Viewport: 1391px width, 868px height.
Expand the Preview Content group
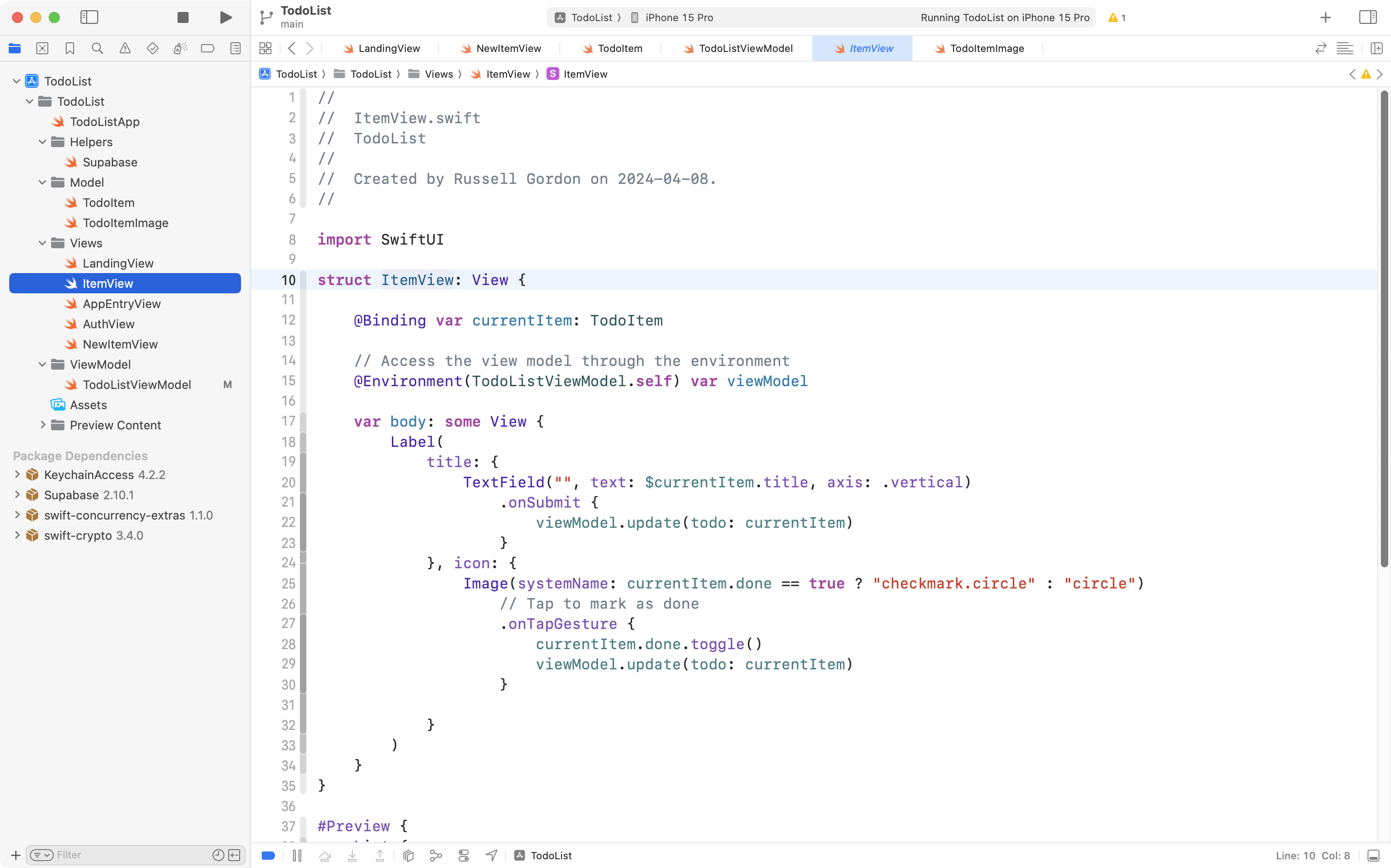(42, 425)
